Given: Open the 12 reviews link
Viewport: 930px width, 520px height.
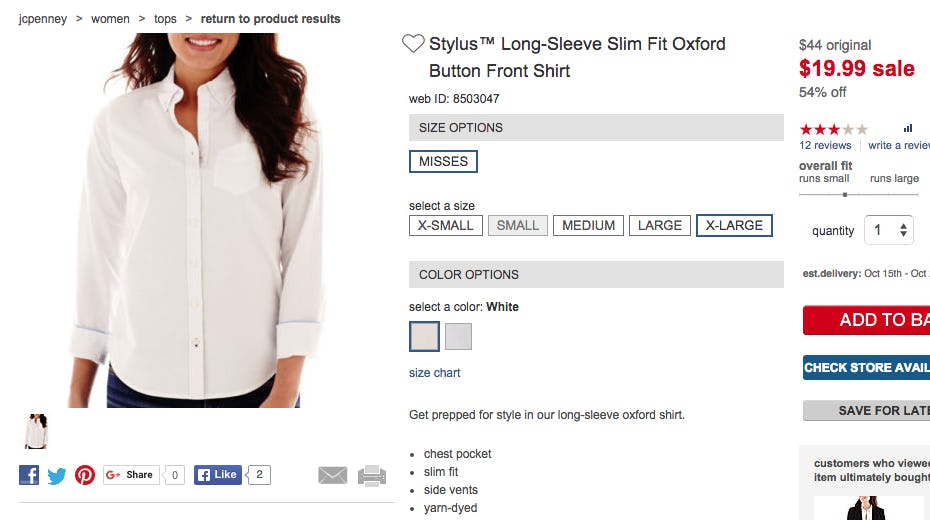Looking at the screenshot, I should (x=825, y=146).
